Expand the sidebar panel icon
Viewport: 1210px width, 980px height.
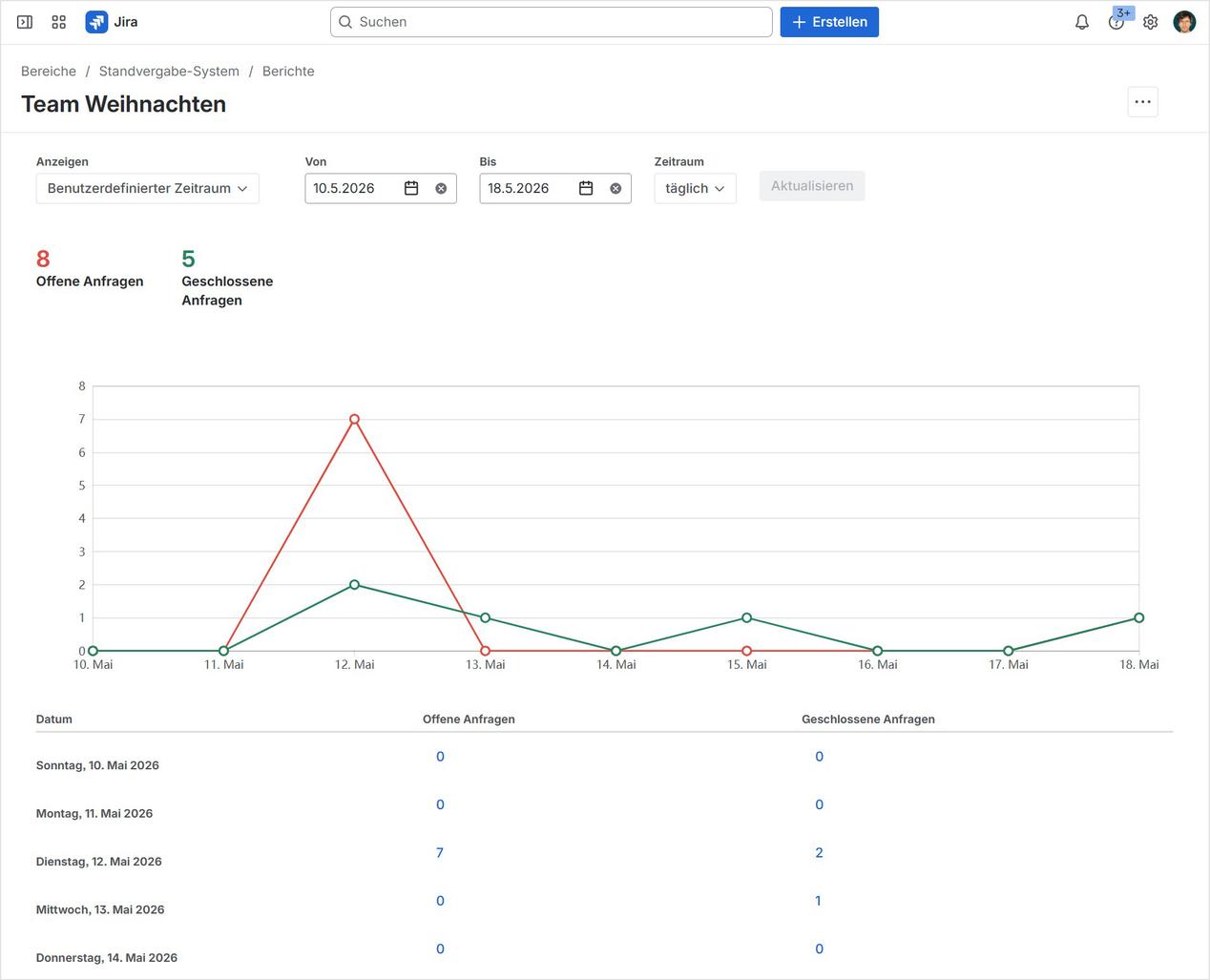25,22
